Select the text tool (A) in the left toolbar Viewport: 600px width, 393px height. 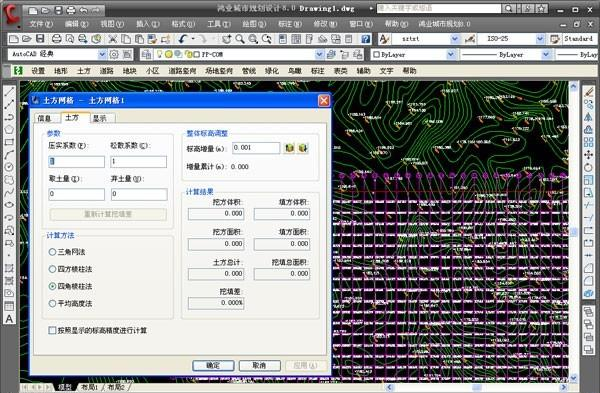click(9, 319)
